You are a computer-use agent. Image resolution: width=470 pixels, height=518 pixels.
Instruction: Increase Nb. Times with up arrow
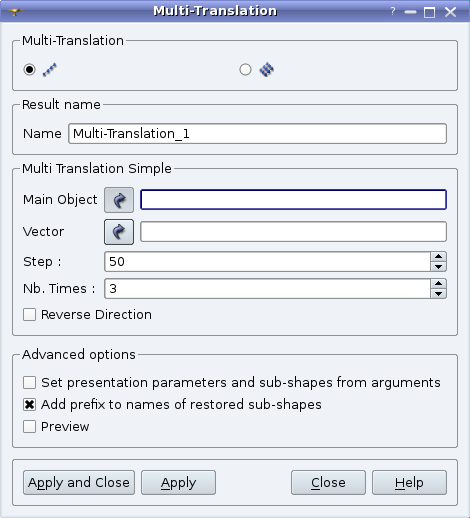click(x=438, y=284)
